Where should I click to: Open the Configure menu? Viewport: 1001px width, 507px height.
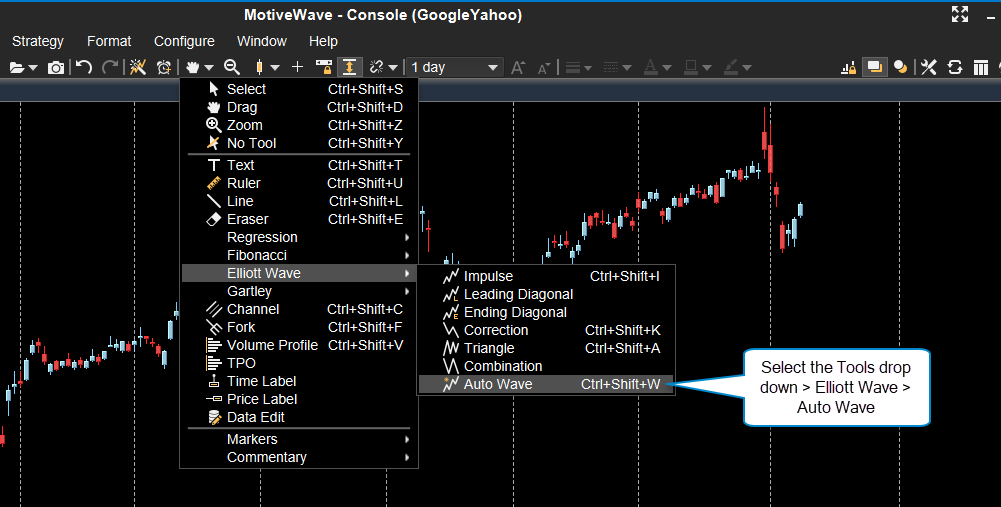point(184,41)
